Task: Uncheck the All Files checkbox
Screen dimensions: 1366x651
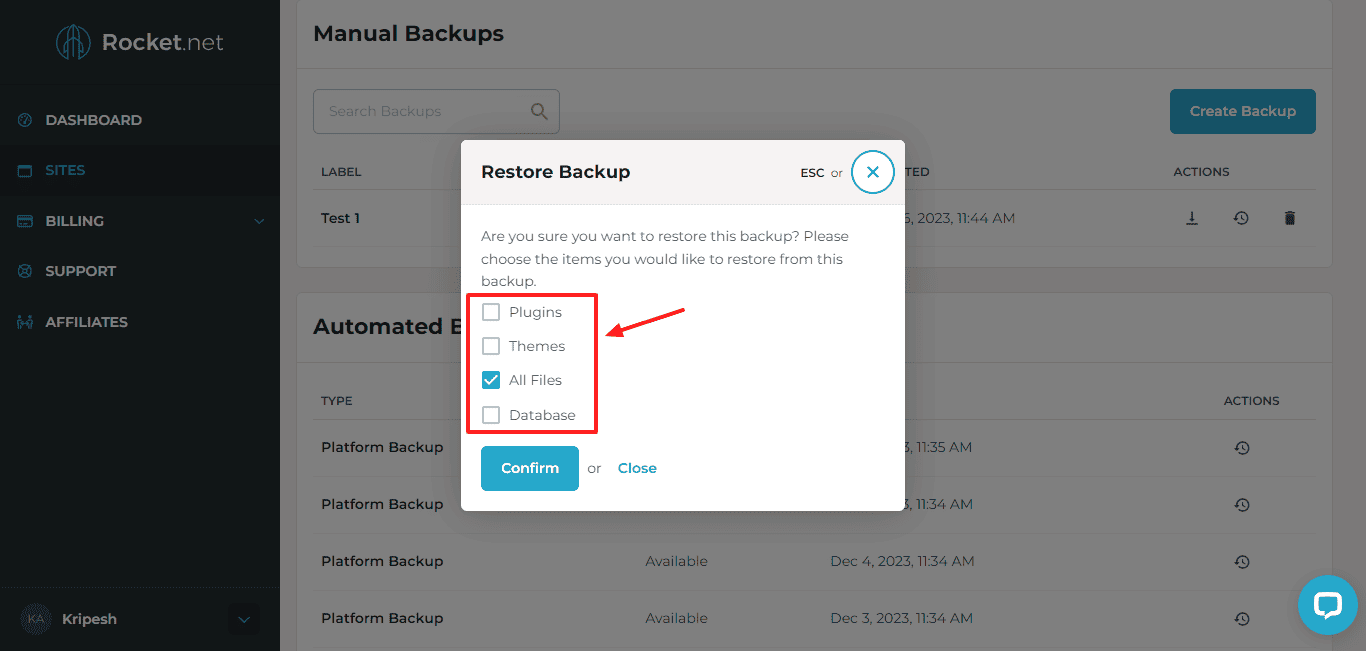Action: tap(491, 380)
